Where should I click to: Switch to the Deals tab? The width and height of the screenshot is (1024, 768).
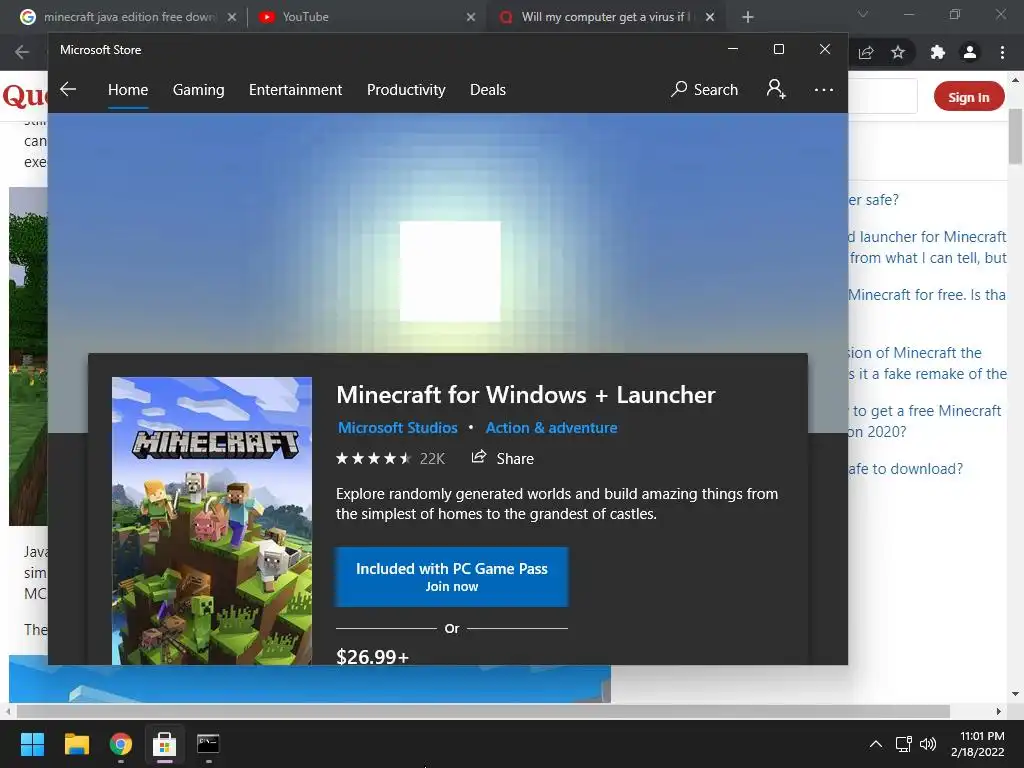[488, 89]
